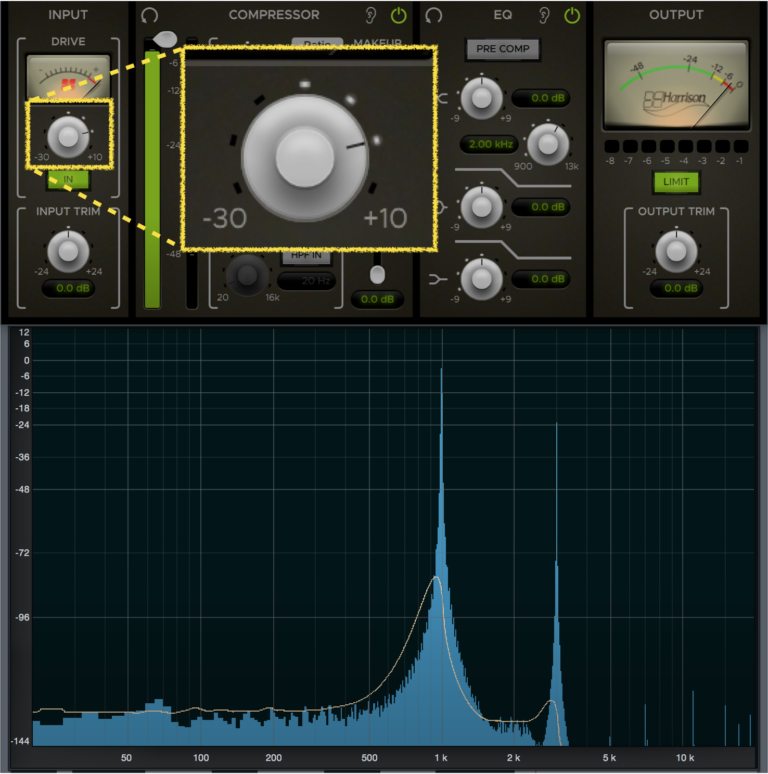Viewport: 768px width, 774px height.
Task: Click the low shelf EQ band icon
Action: 437,280
